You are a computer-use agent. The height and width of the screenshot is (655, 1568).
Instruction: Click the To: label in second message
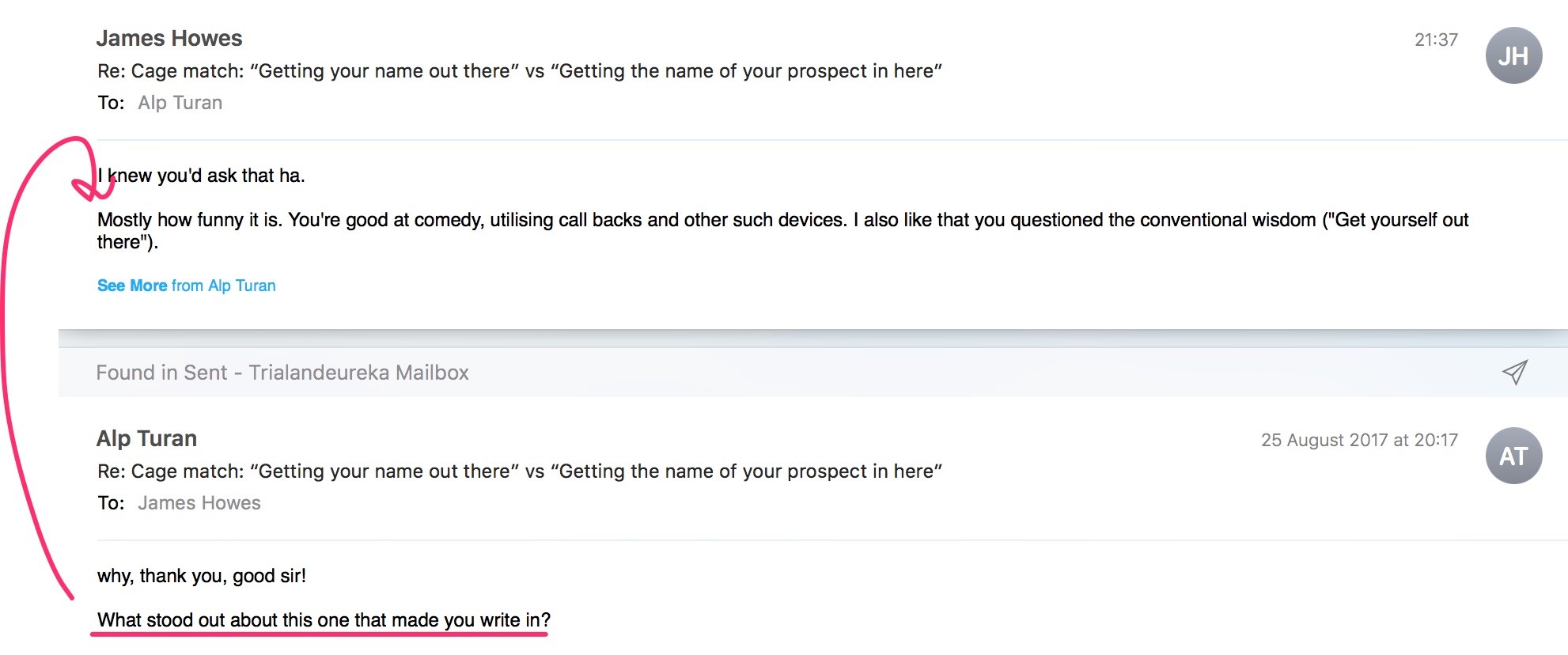tap(111, 503)
